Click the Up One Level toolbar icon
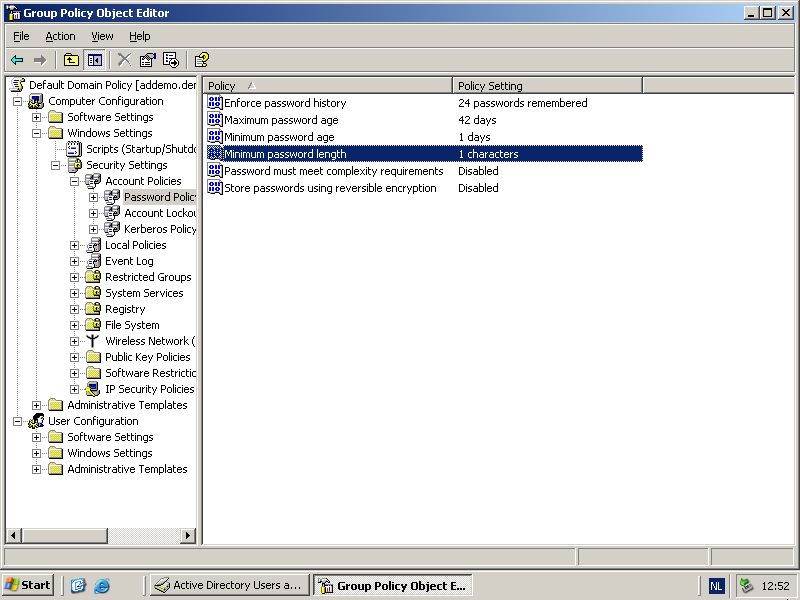The height and width of the screenshot is (600, 800). pyautogui.click(x=72, y=60)
